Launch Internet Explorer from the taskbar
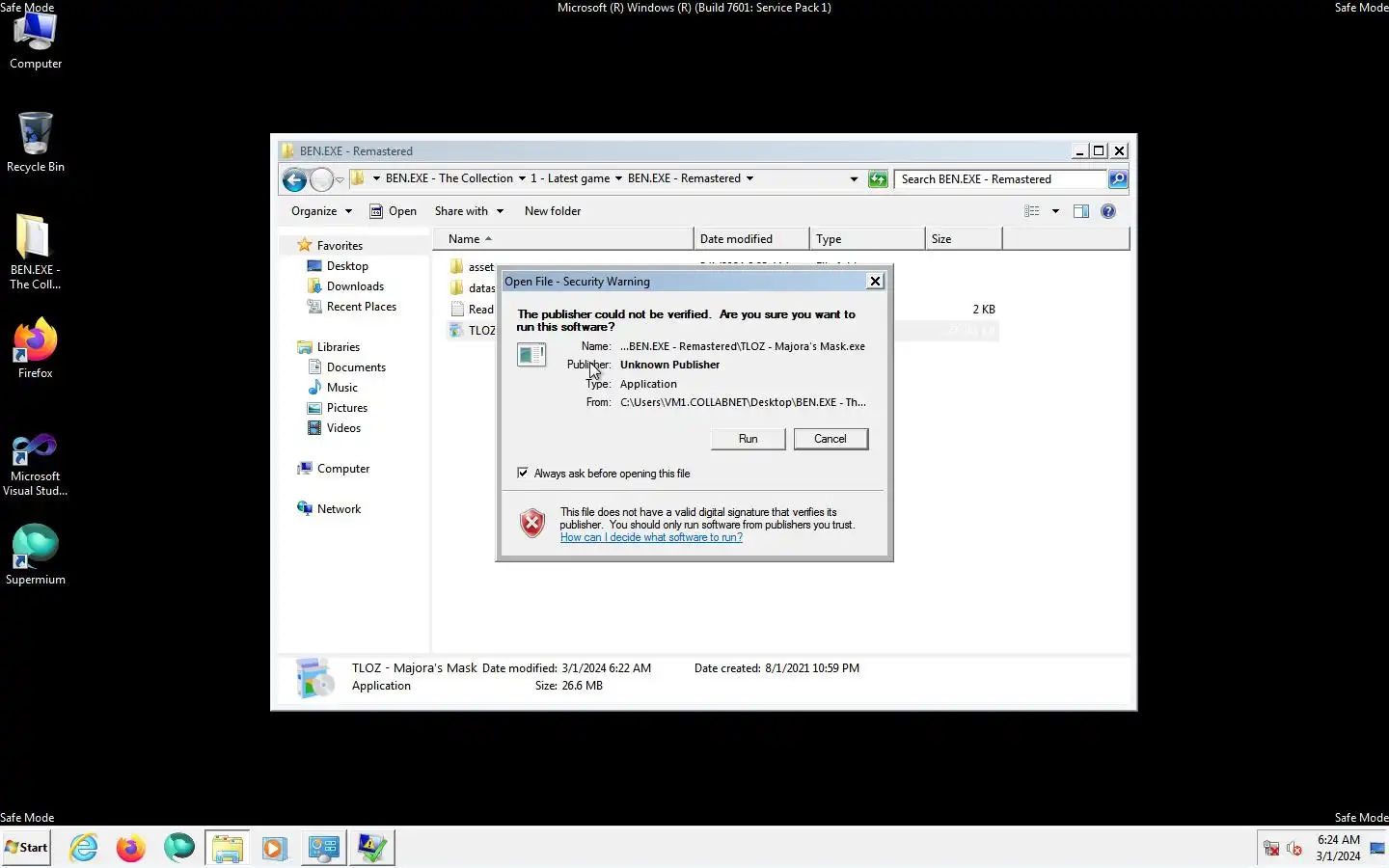 click(84, 848)
